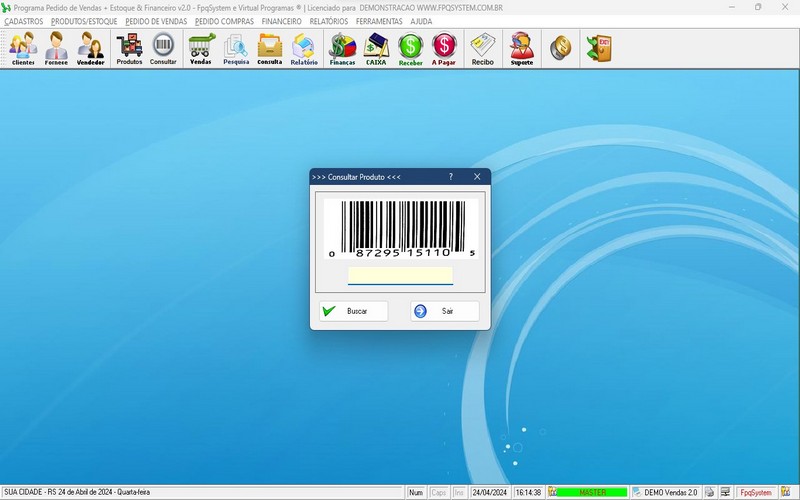The height and width of the screenshot is (500, 800).
Task: Click the 16:14:38 clock in status bar
Action: tap(528, 492)
